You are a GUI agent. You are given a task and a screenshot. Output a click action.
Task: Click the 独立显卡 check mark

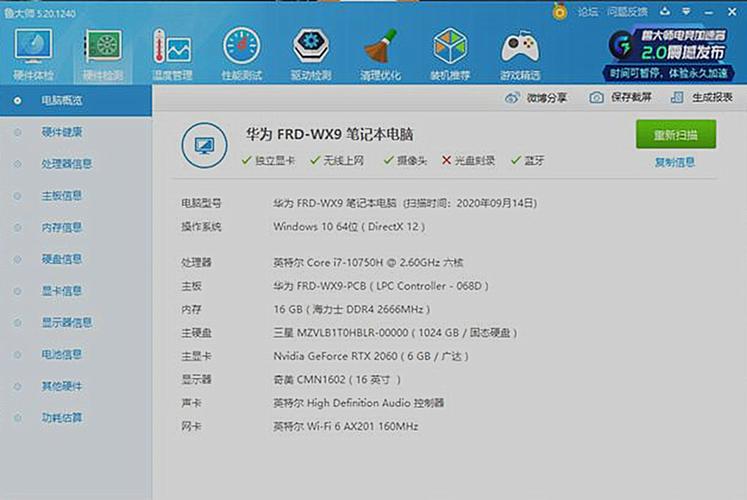[246, 160]
